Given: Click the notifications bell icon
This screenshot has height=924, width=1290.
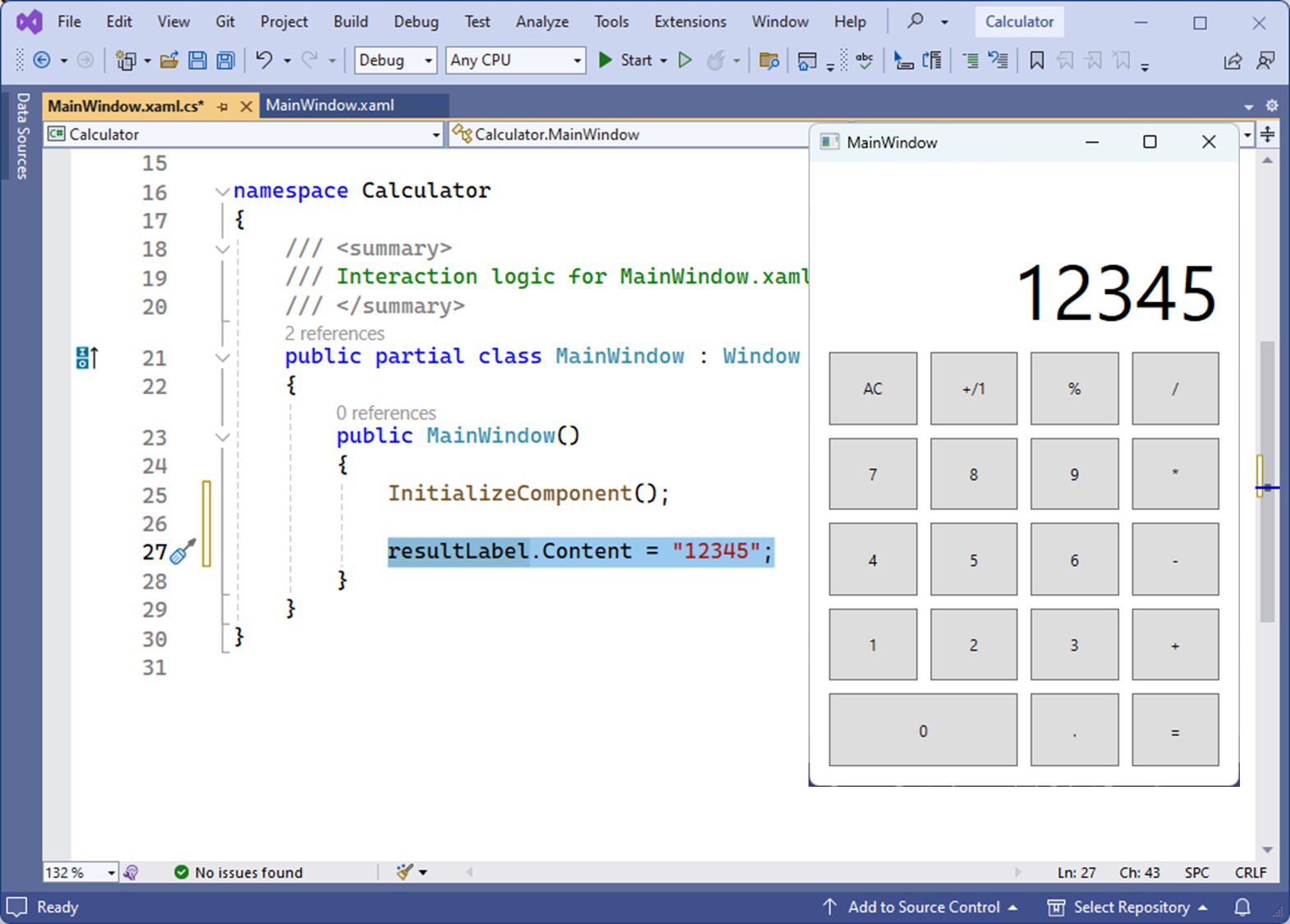Looking at the screenshot, I should pos(1242,907).
